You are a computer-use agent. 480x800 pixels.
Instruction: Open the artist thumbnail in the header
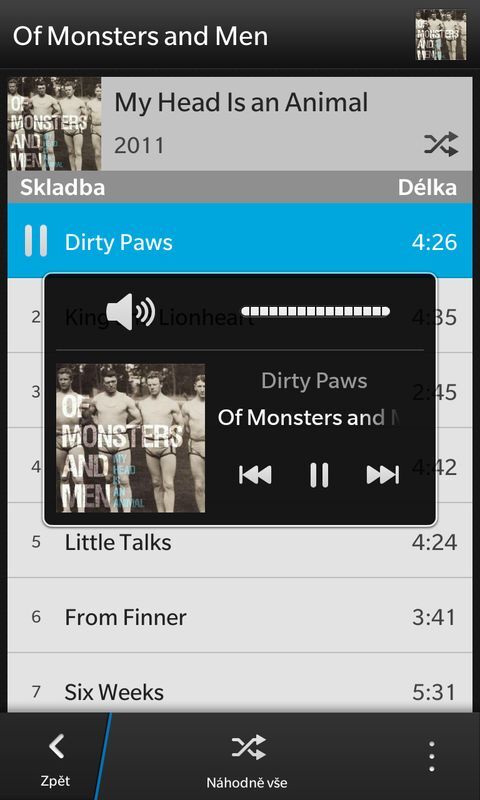point(441,35)
